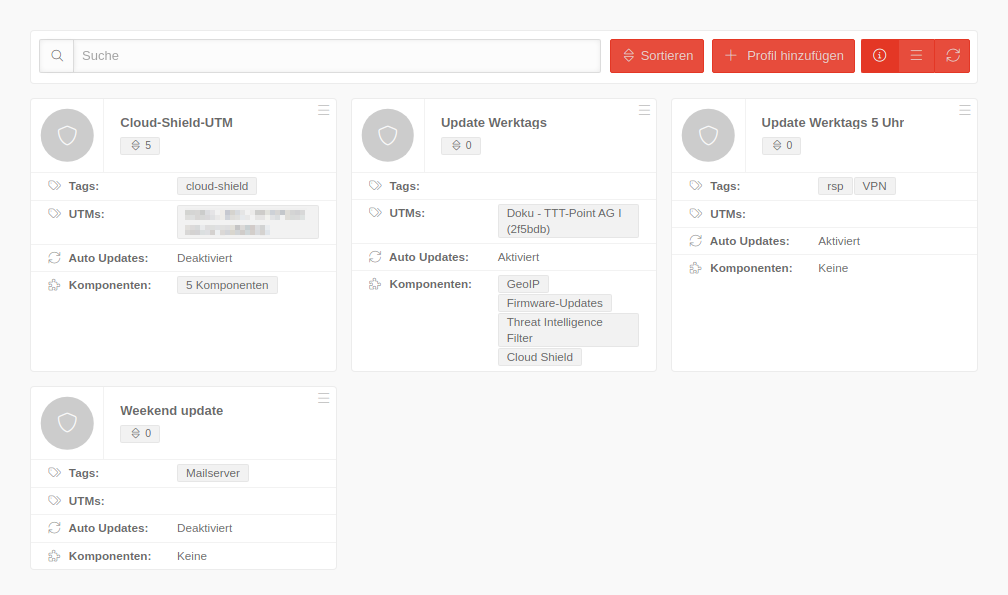1008x595 pixels.
Task: Click the UTM count badge showing 5
Action: (139, 145)
